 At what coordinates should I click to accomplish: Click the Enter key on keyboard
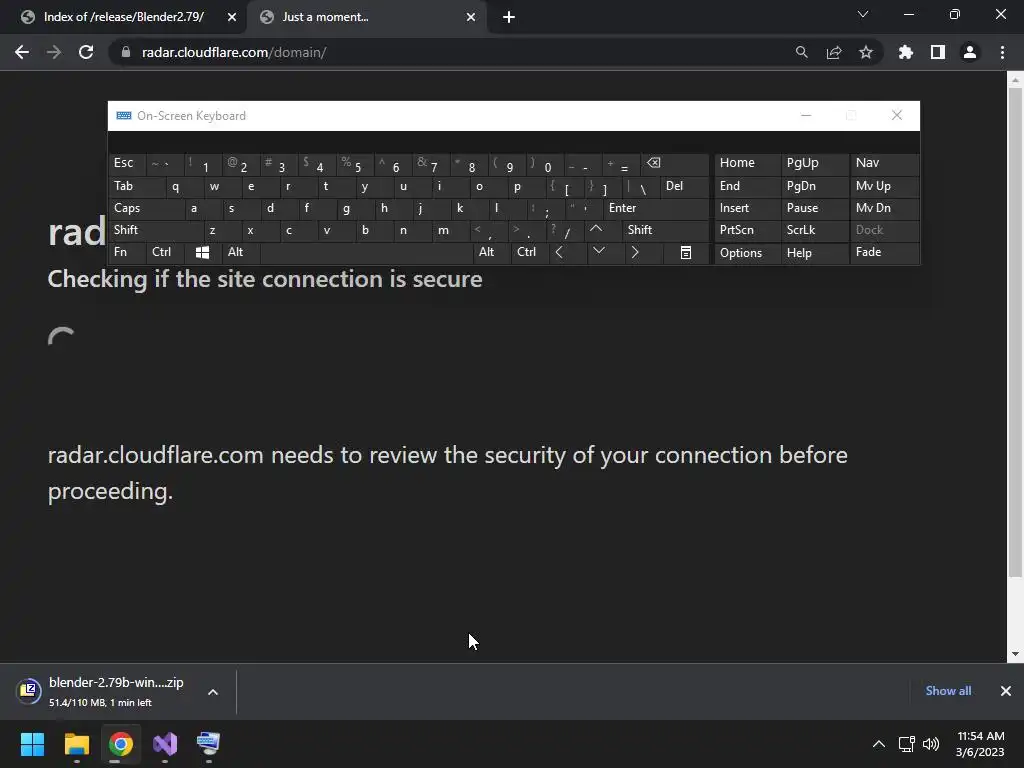[x=656, y=208]
